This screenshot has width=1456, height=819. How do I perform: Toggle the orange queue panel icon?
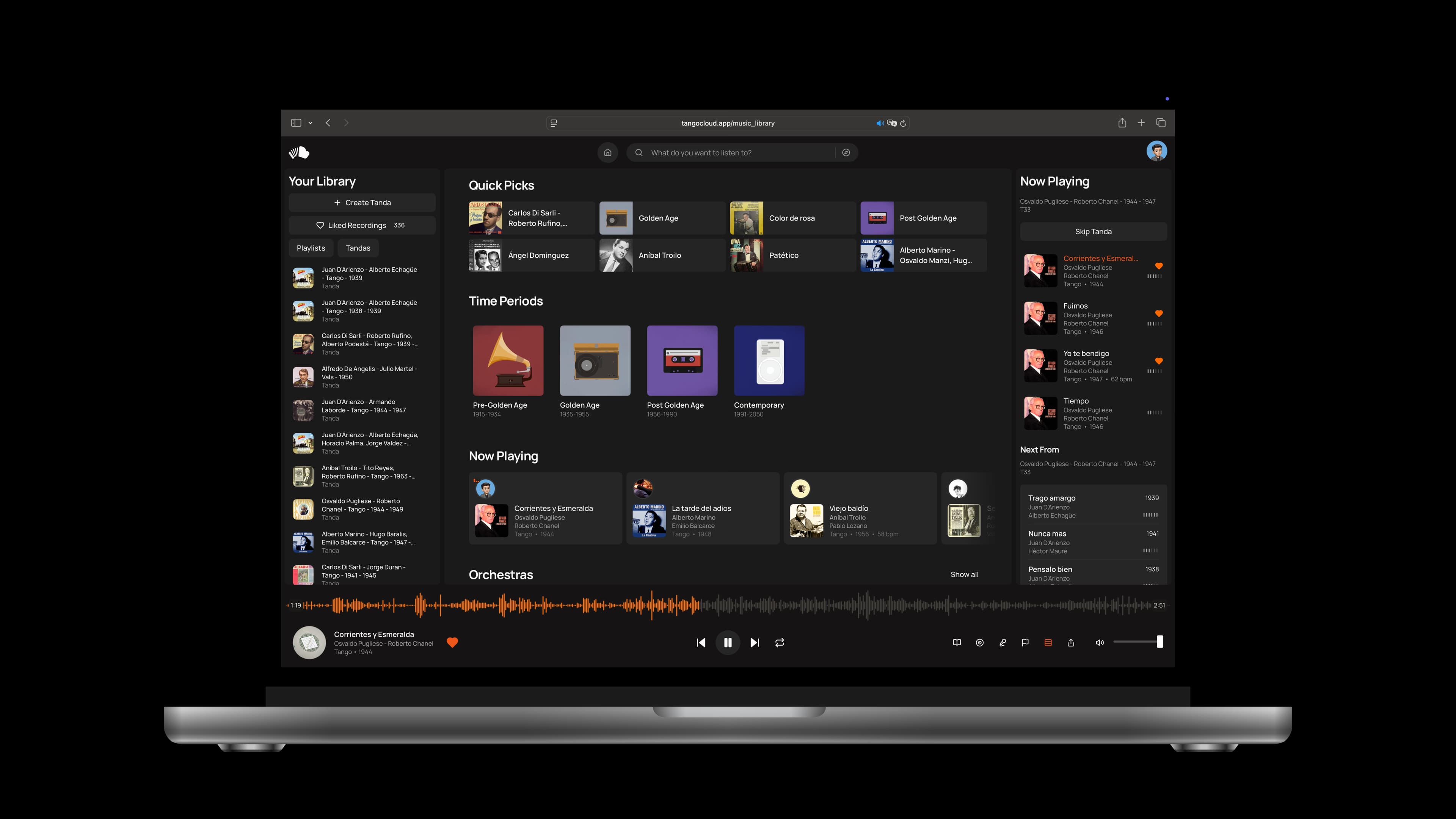click(x=1048, y=643)
